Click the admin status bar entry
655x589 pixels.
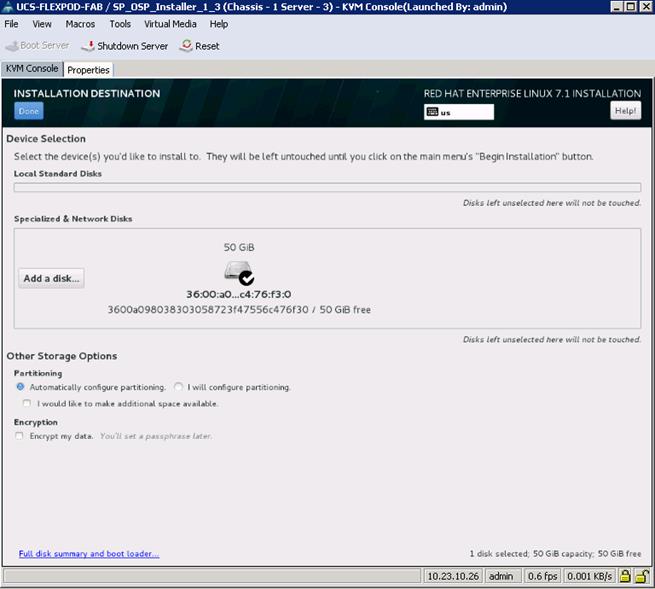tap(501, 576)
